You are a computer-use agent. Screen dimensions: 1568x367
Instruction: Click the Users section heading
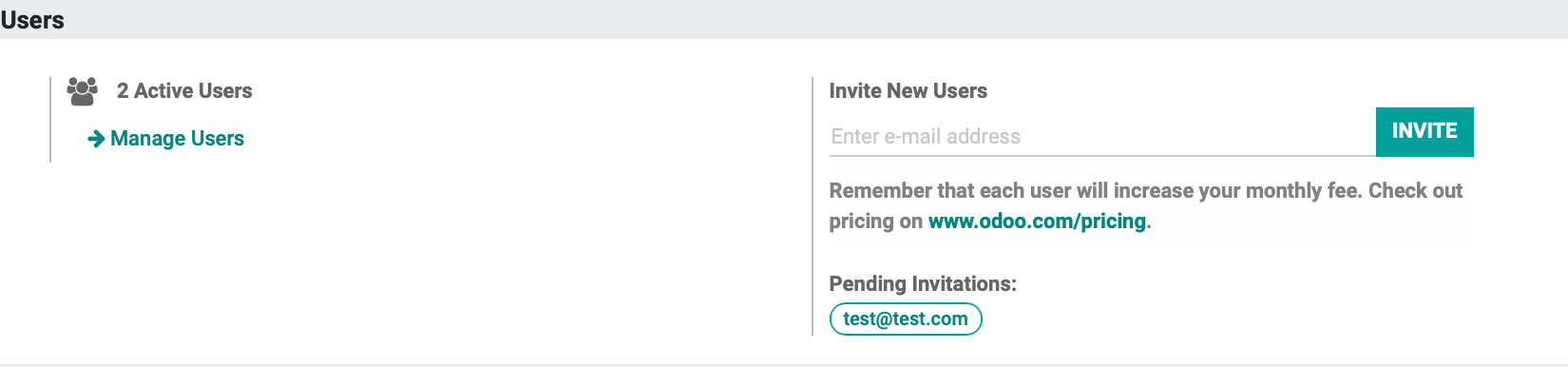click(32, 20)
